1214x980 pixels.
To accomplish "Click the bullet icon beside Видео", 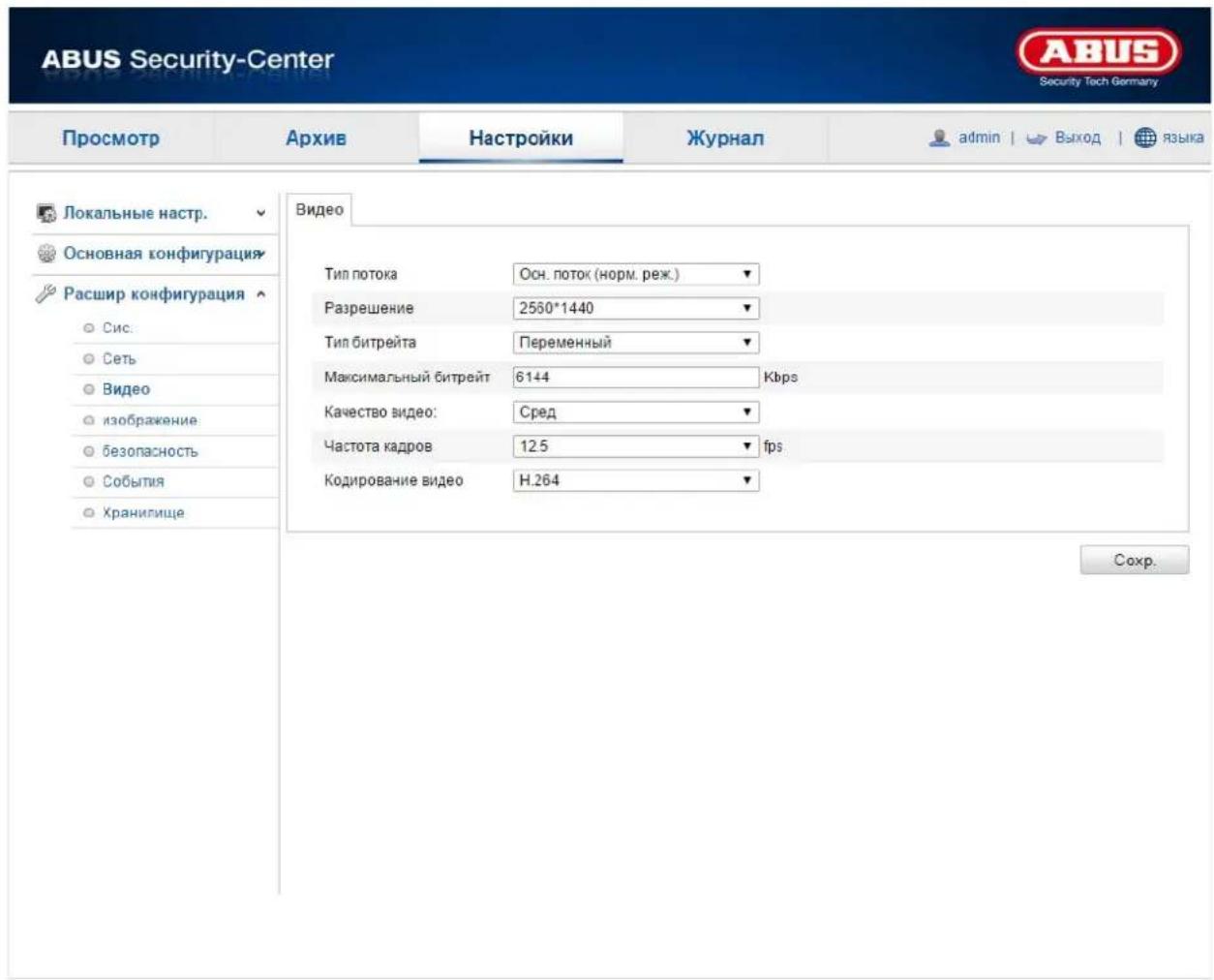I will pyautogui.click(x=89, y=389).
